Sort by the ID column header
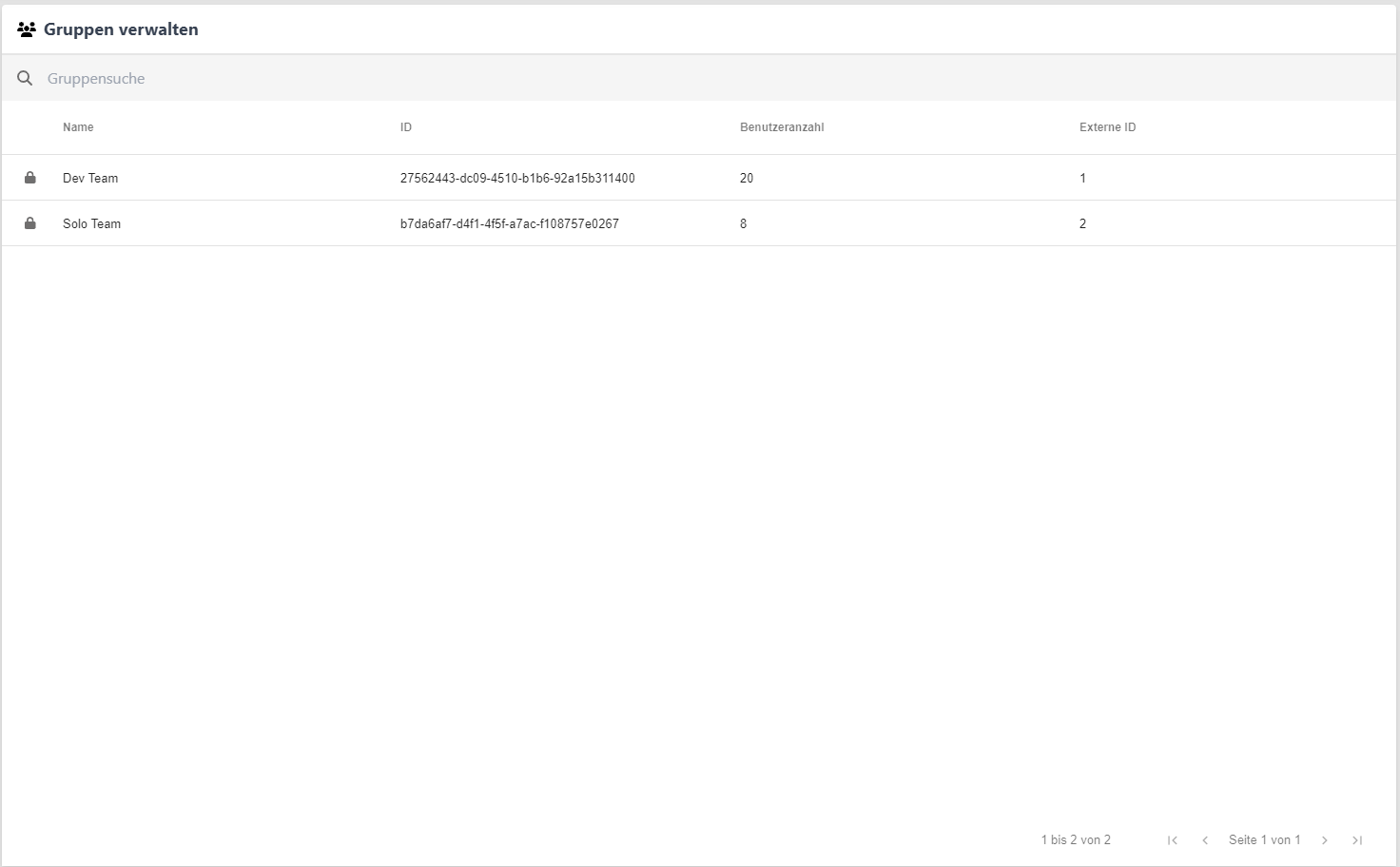1400x867 pixels. pyautogui.click(x=406, y=127)
